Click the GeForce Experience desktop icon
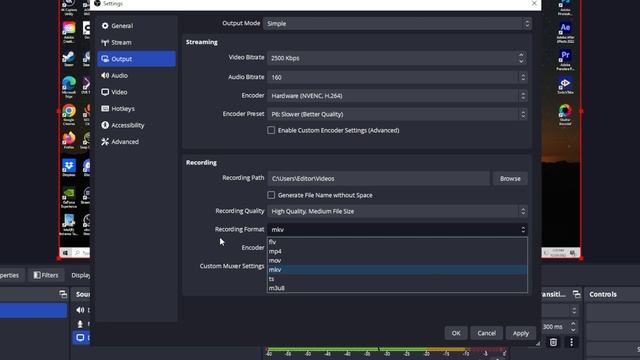The image size is (640, 360). (x=69, y=198)
